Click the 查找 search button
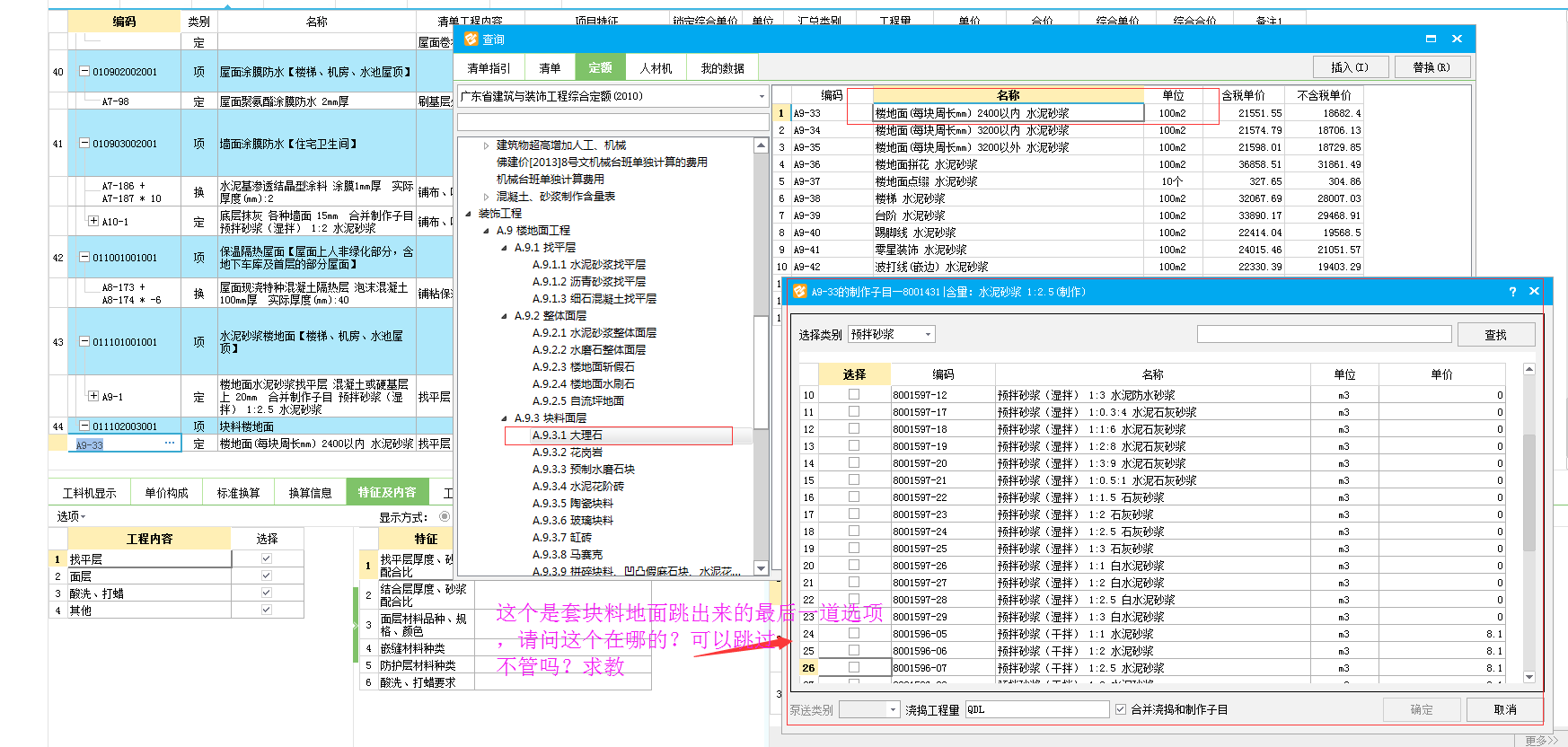The width and height of the screenshot is (1568, 747). tap(1496, 335)
